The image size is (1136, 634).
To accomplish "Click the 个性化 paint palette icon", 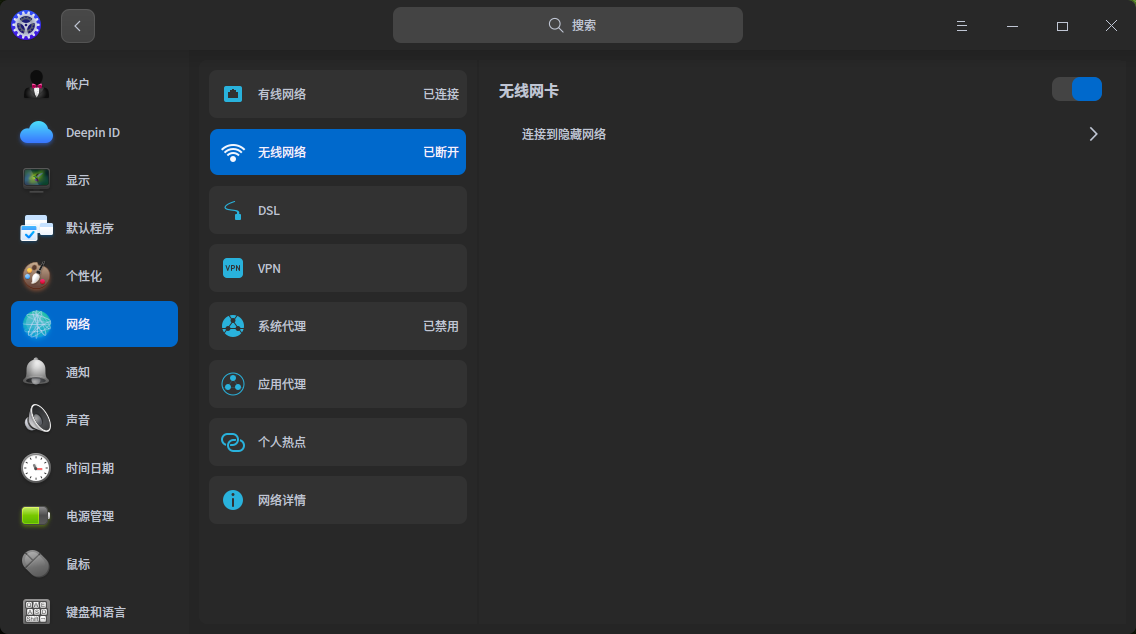I will coord(36,276).
